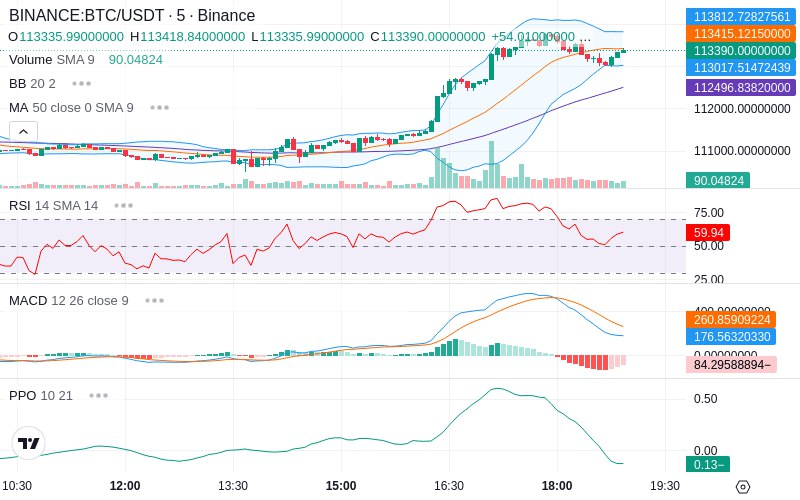This screenshot has height=500, width=800.
Task: Click the high price value H113418.84000000
Action: tap(187, 37)
